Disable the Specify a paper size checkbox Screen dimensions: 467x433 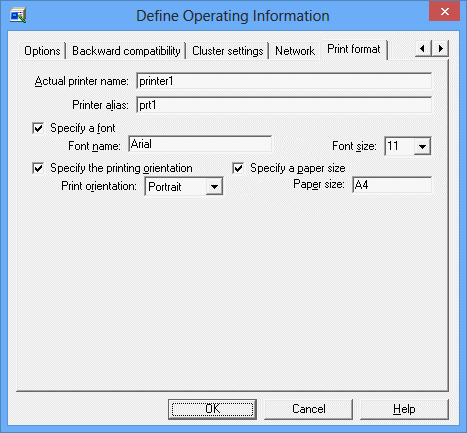[x=238, y=168]
